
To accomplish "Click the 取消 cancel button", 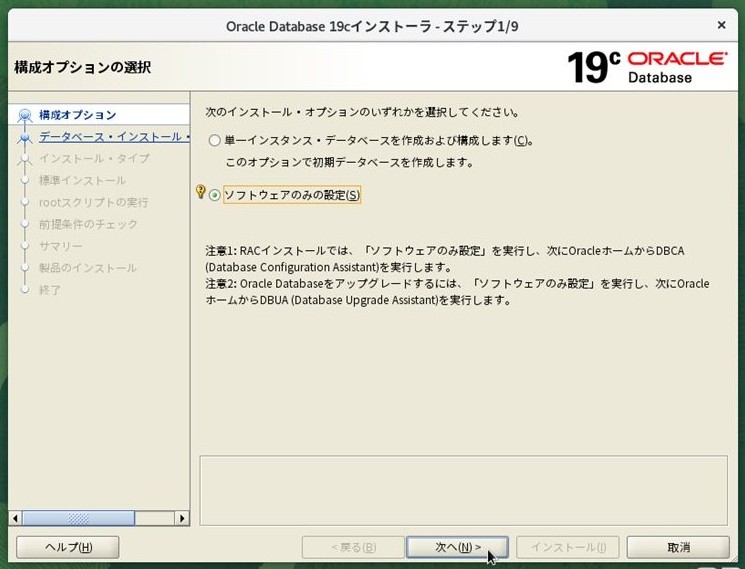I will pos(678,547).
